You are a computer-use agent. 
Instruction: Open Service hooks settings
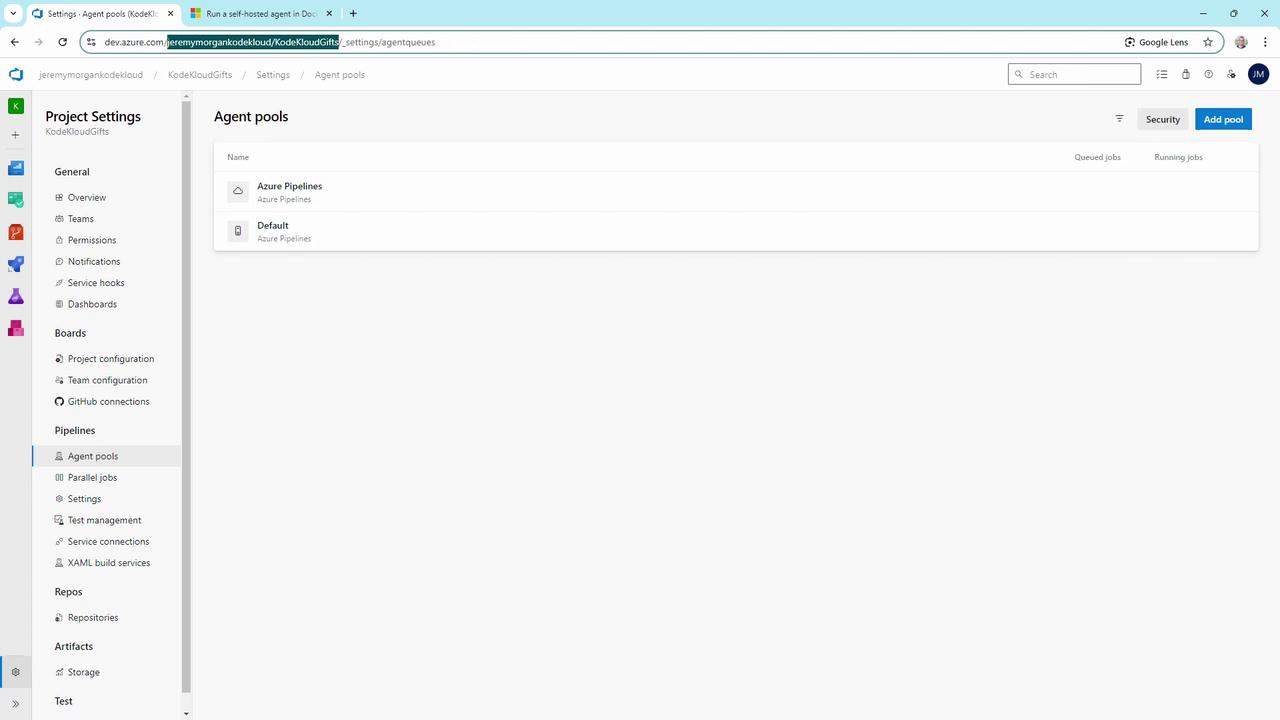tap(96, 283)
